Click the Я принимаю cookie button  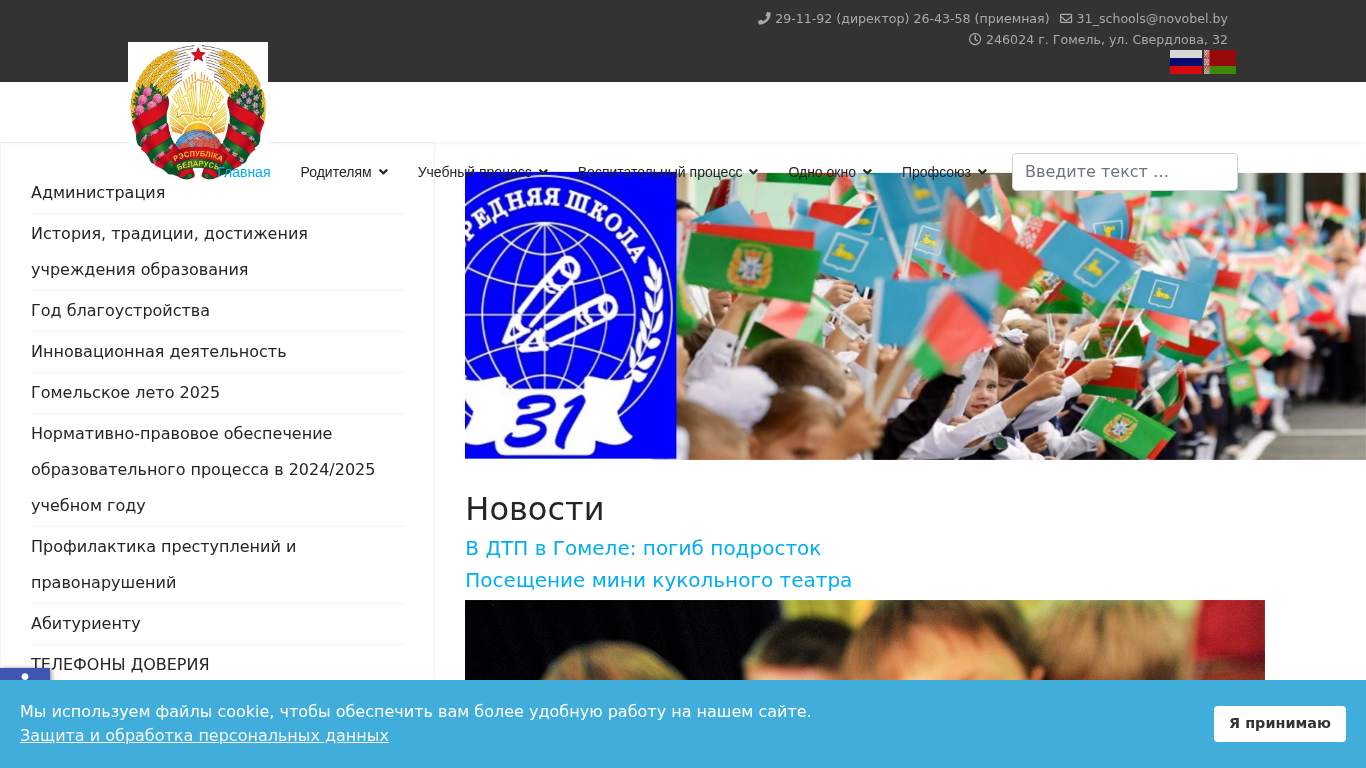point(1280,724)
